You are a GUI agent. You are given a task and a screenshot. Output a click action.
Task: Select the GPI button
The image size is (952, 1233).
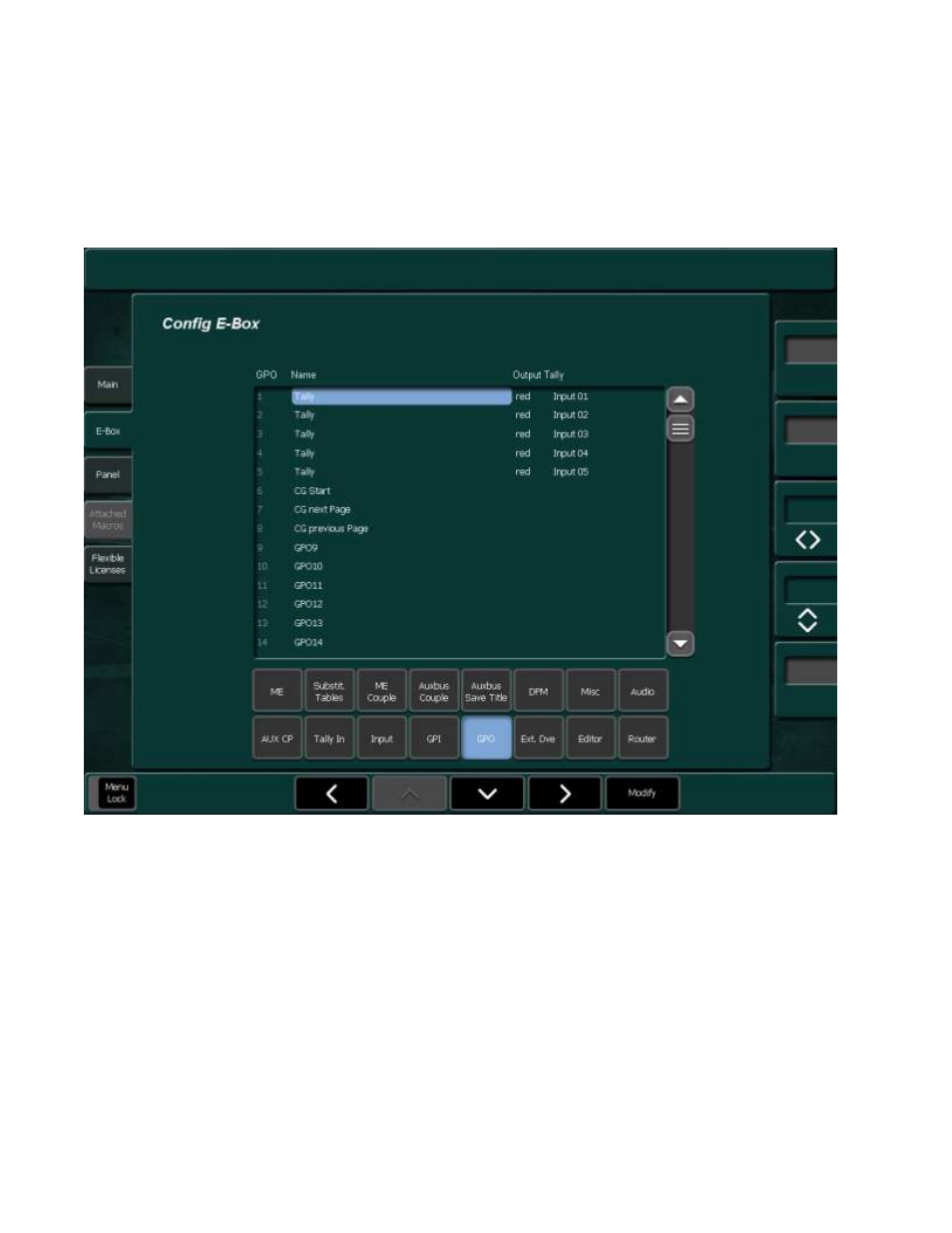[x=434, y=739]
